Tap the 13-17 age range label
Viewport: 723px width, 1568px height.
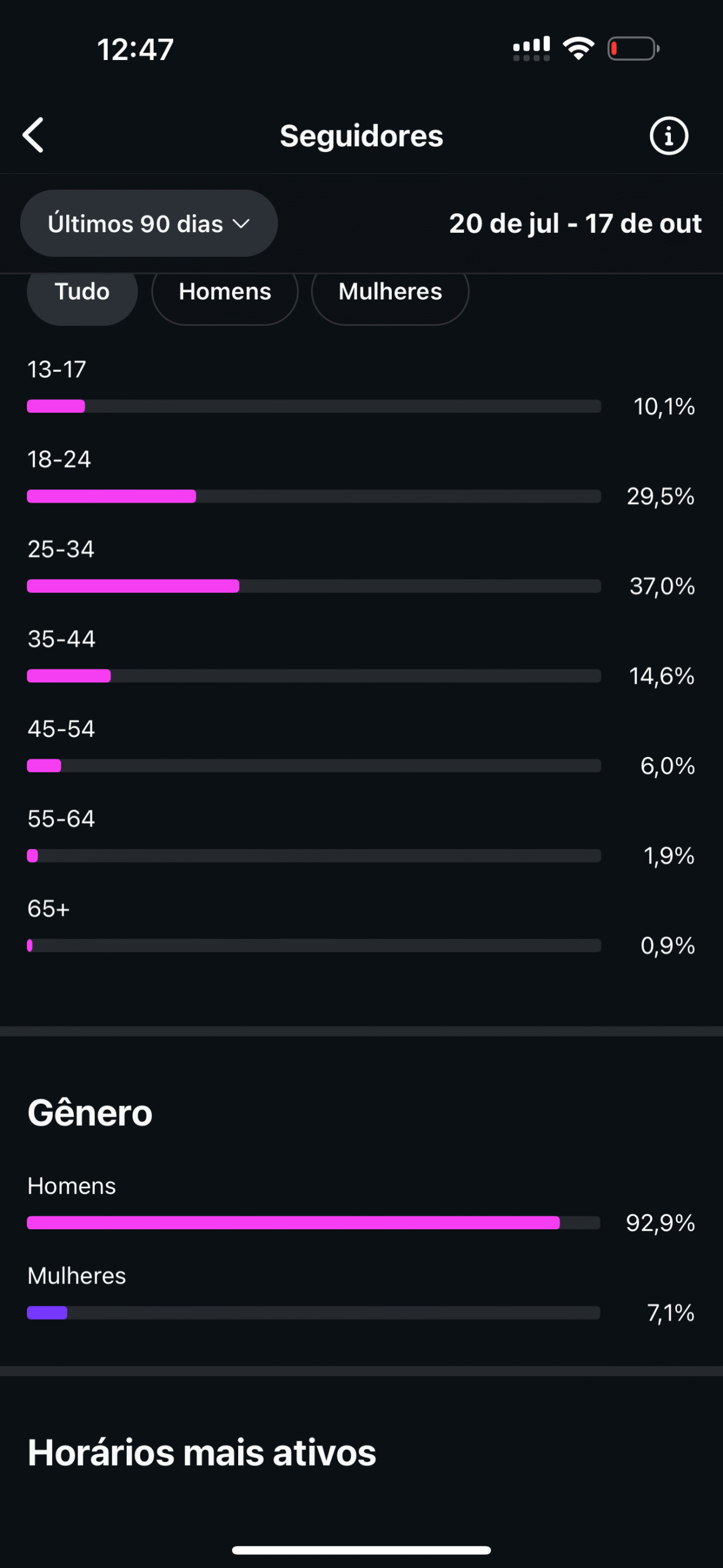[x=57, y=369]
